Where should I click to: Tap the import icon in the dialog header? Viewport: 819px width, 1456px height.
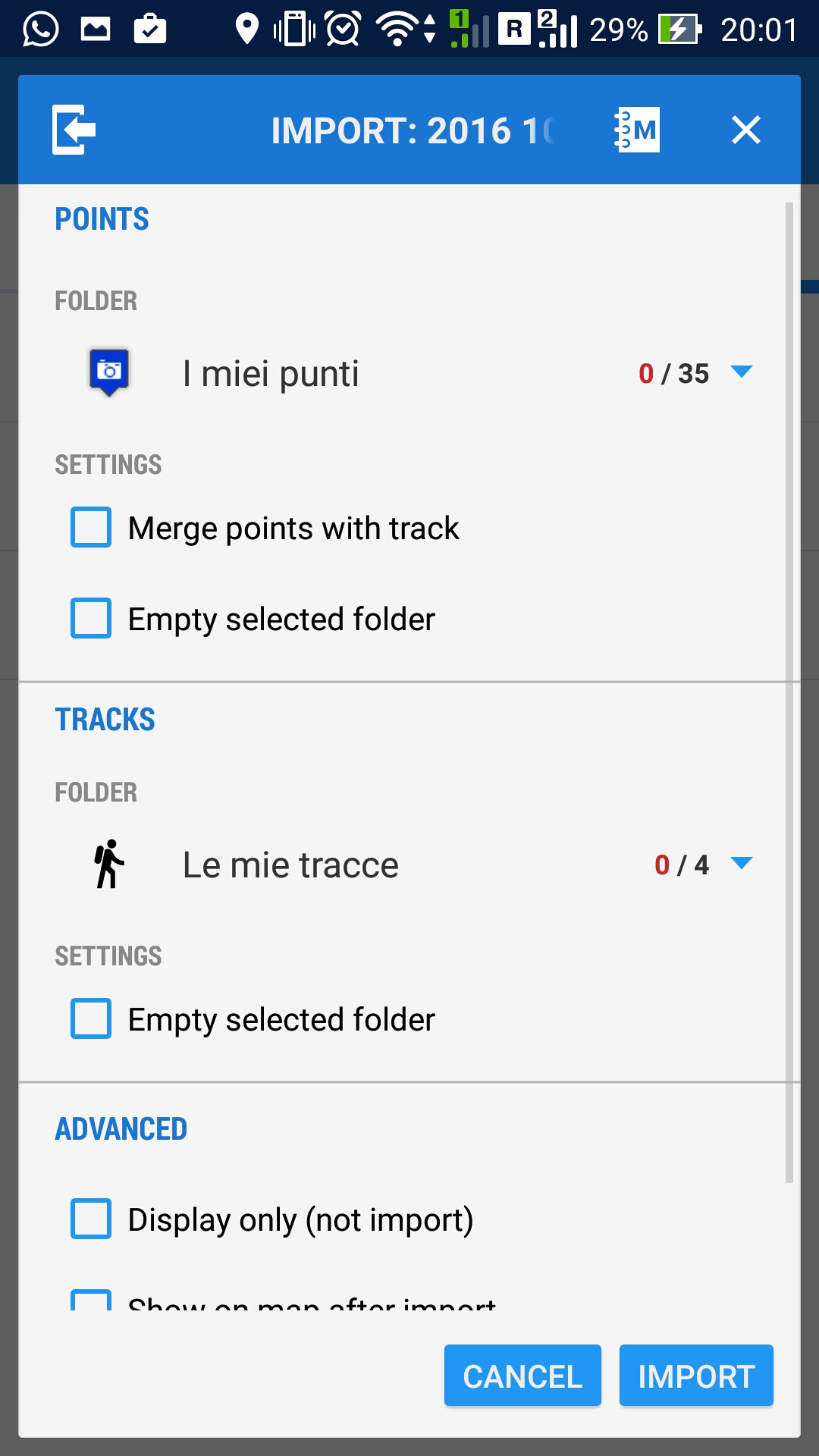click(74, 130)
